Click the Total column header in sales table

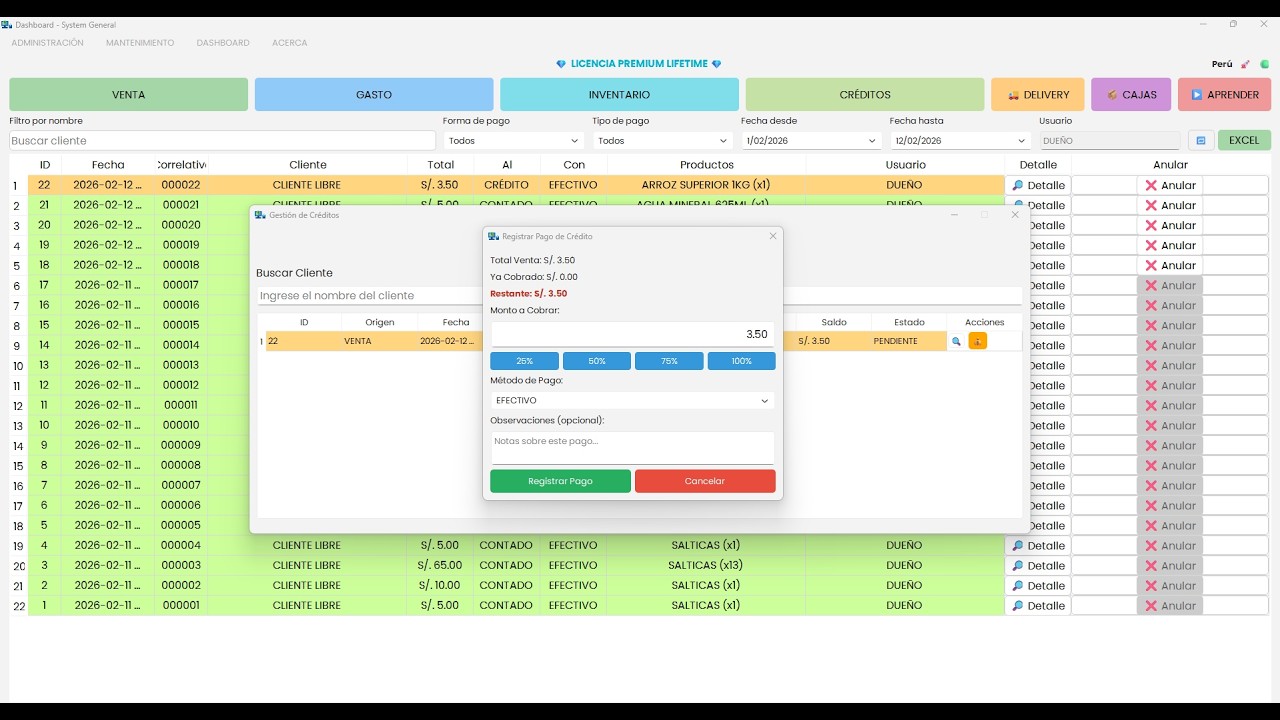point(440,165)
